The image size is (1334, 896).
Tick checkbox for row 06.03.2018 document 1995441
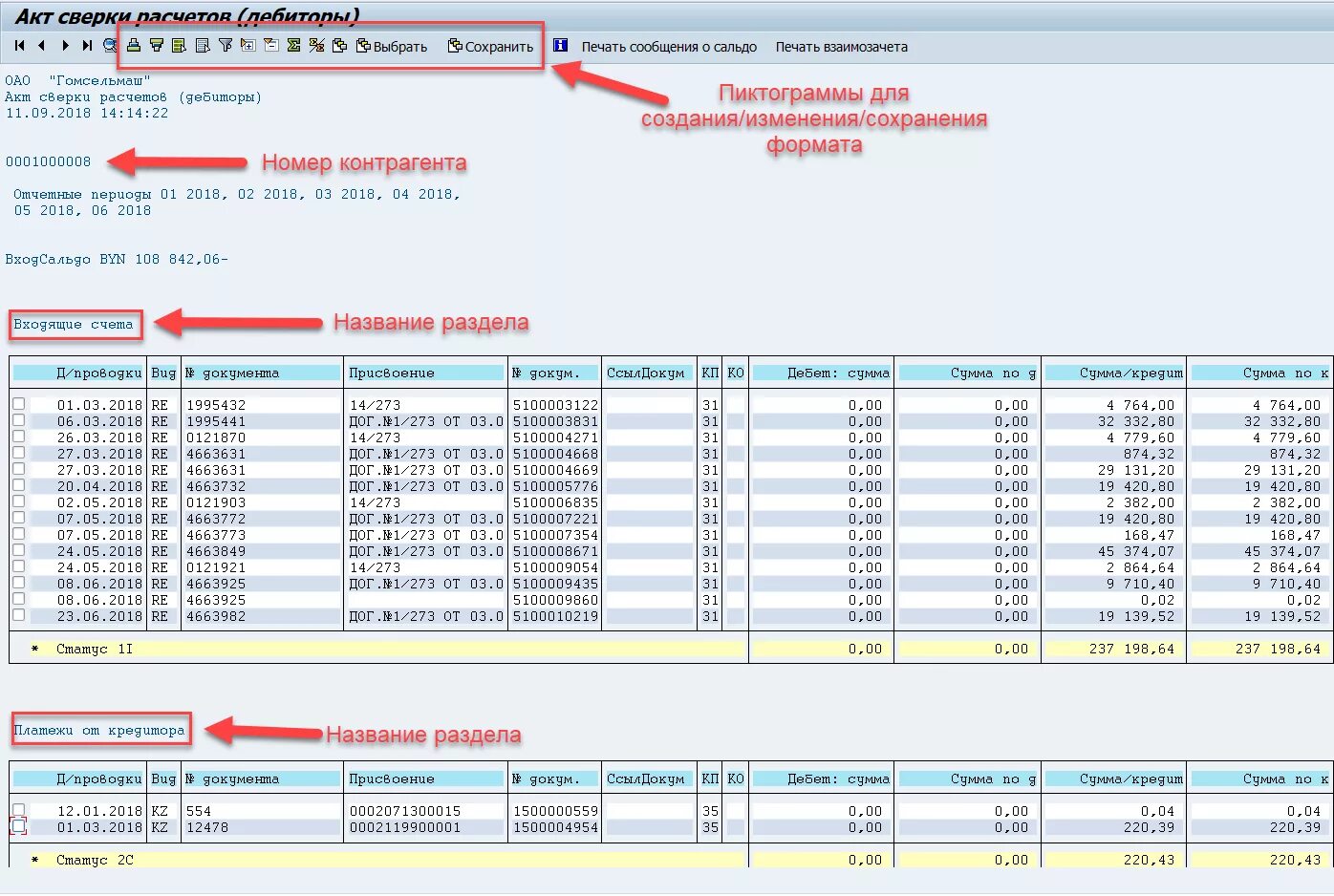click(x=18, y=420)
